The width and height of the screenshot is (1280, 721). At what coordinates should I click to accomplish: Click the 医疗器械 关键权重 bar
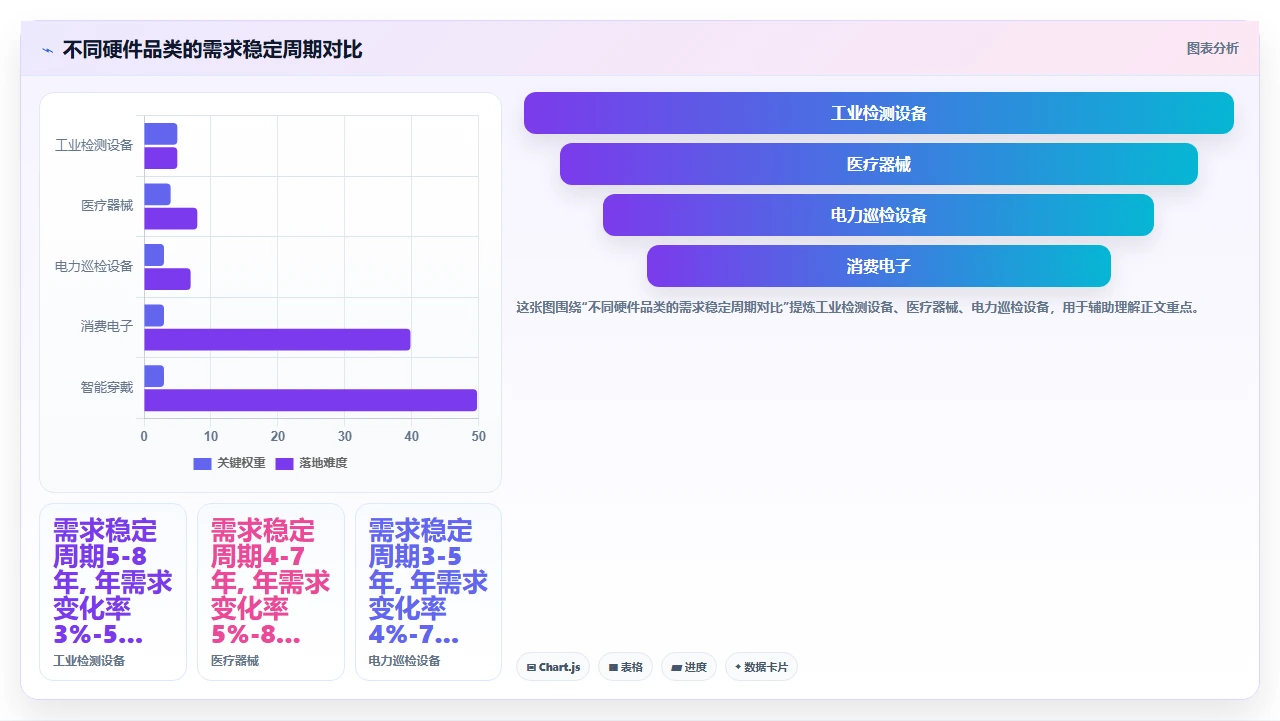point(157,194)
